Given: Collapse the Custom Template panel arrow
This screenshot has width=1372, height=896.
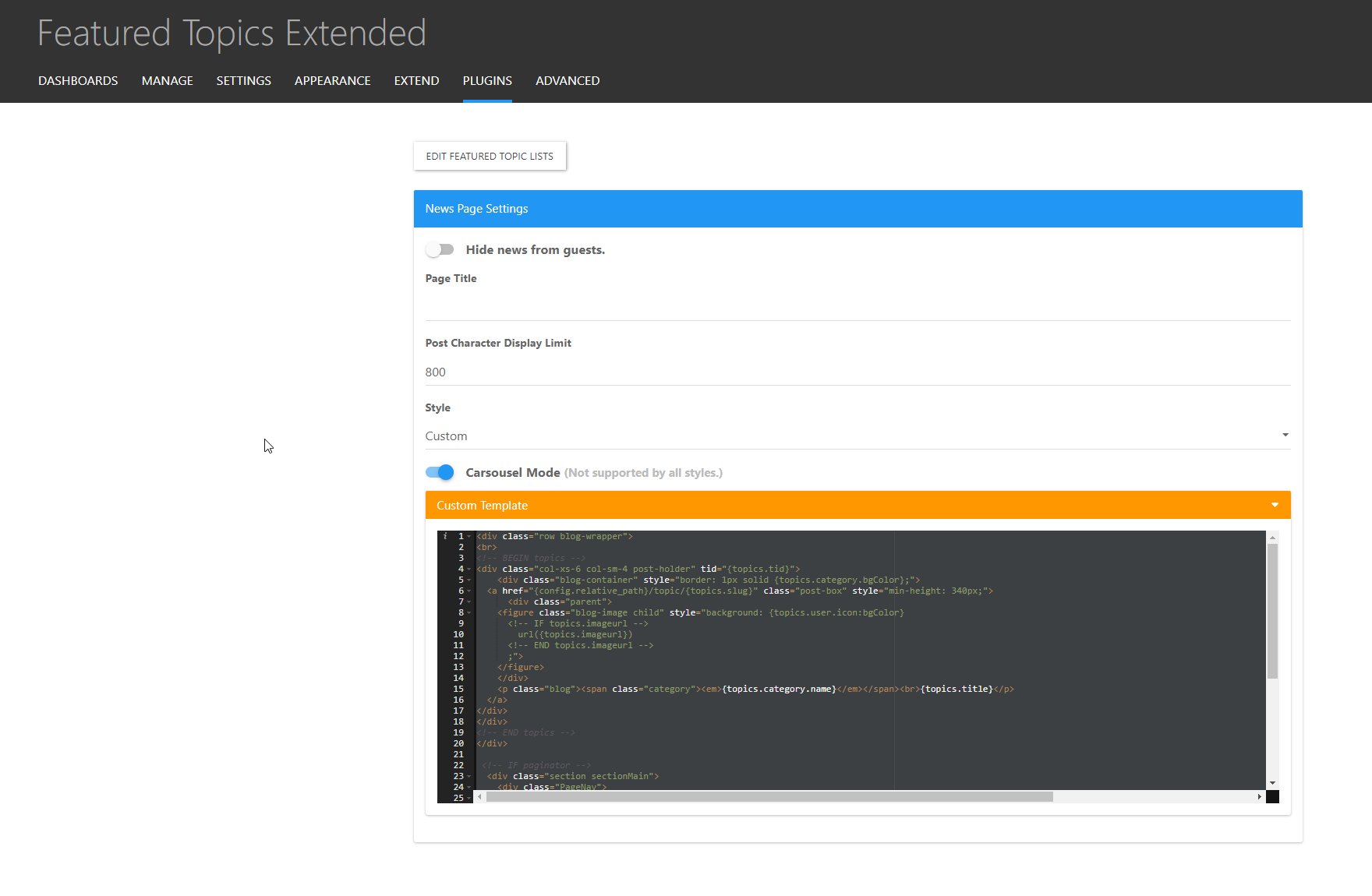Looking at the screenshot, I should [x=1275, y=506].
